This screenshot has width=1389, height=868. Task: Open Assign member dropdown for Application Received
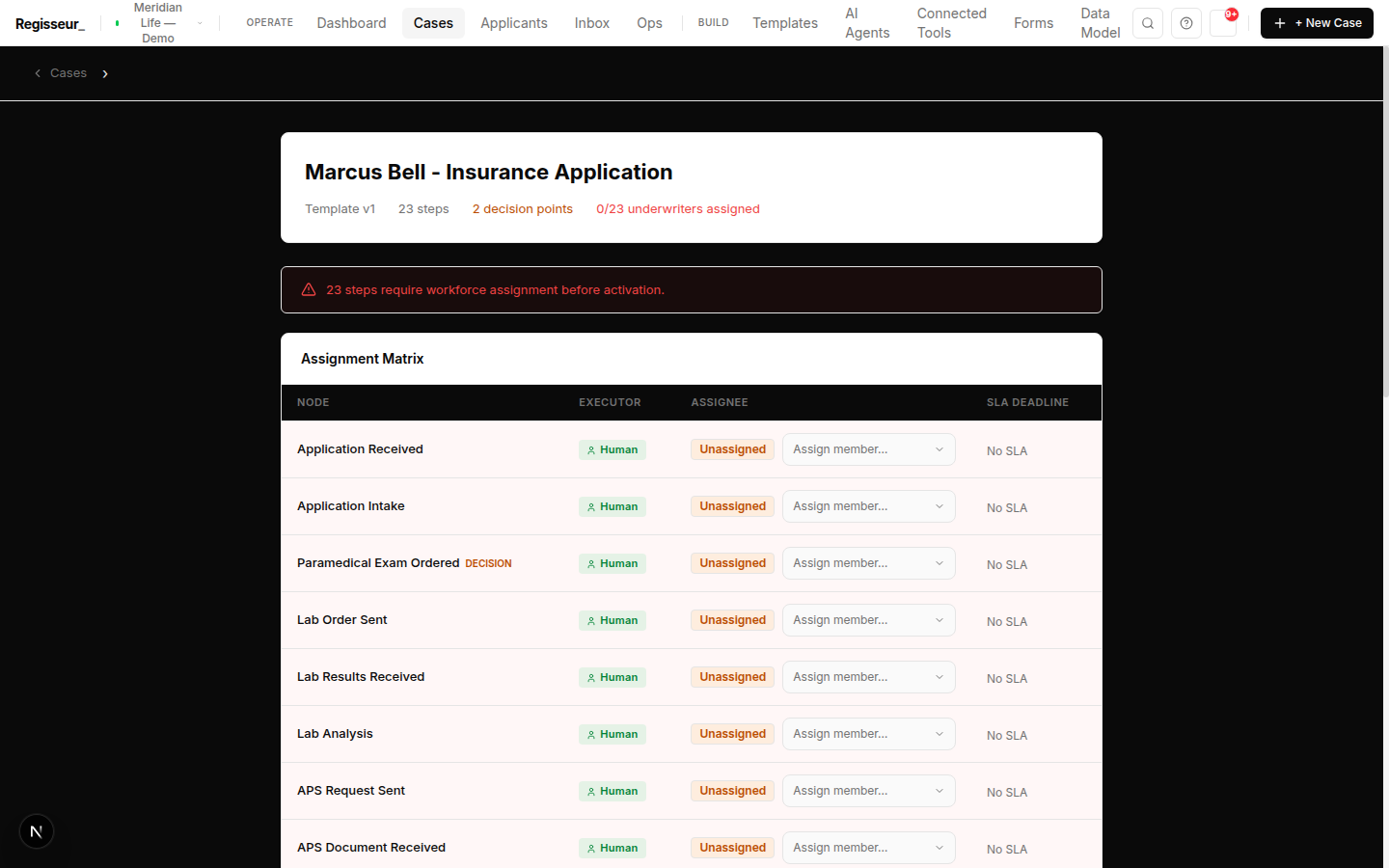pos(868,449)
